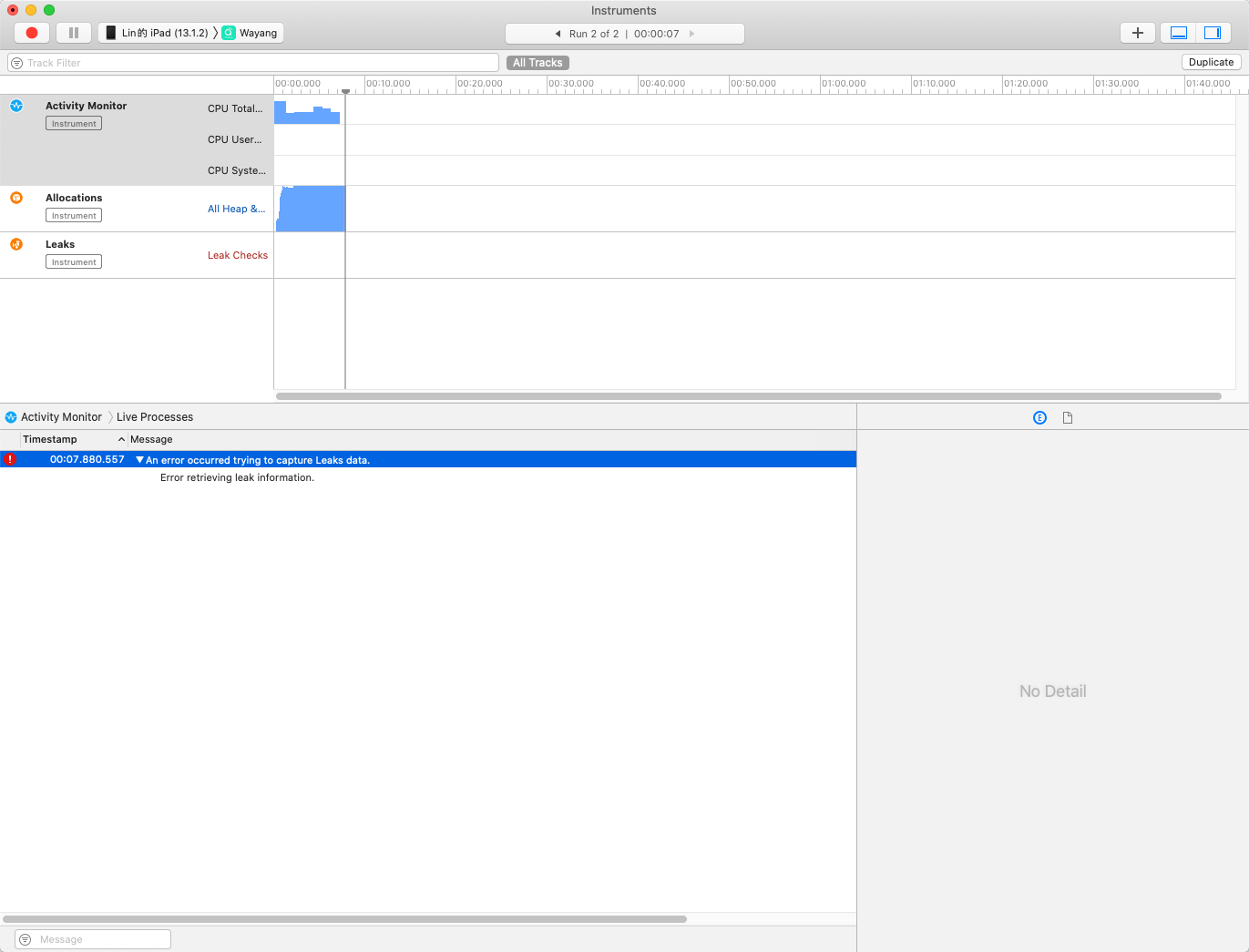Click the detail pane horizontal scrollbar
Screen dimensions: 1249x952
pos(344,919)
